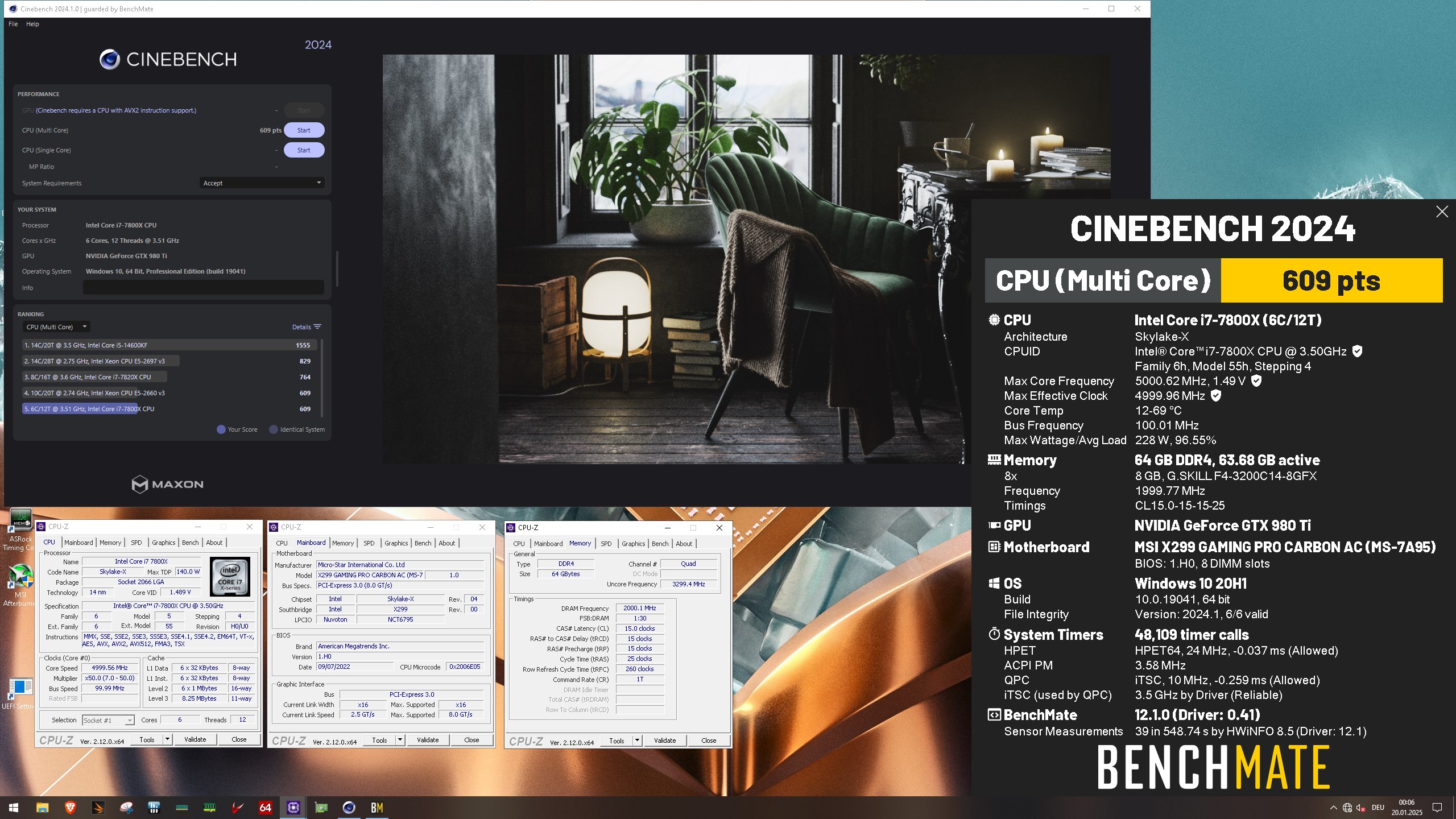Open the network globe tray icon

click(1347, 808)
